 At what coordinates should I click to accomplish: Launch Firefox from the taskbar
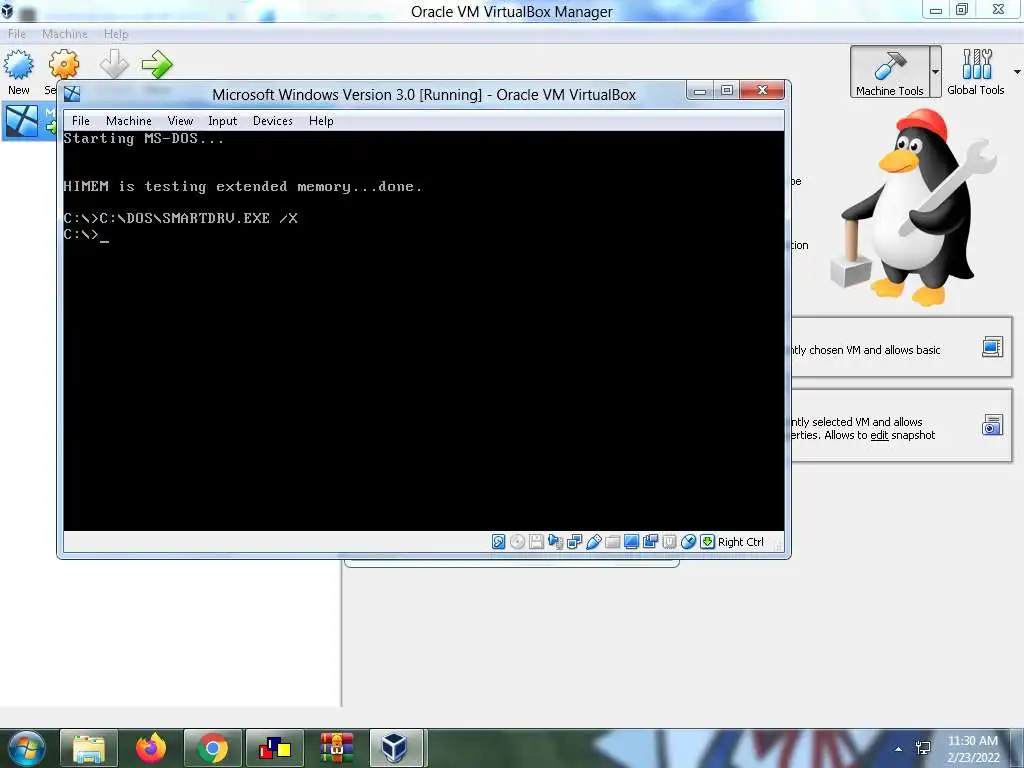point(151,748)
